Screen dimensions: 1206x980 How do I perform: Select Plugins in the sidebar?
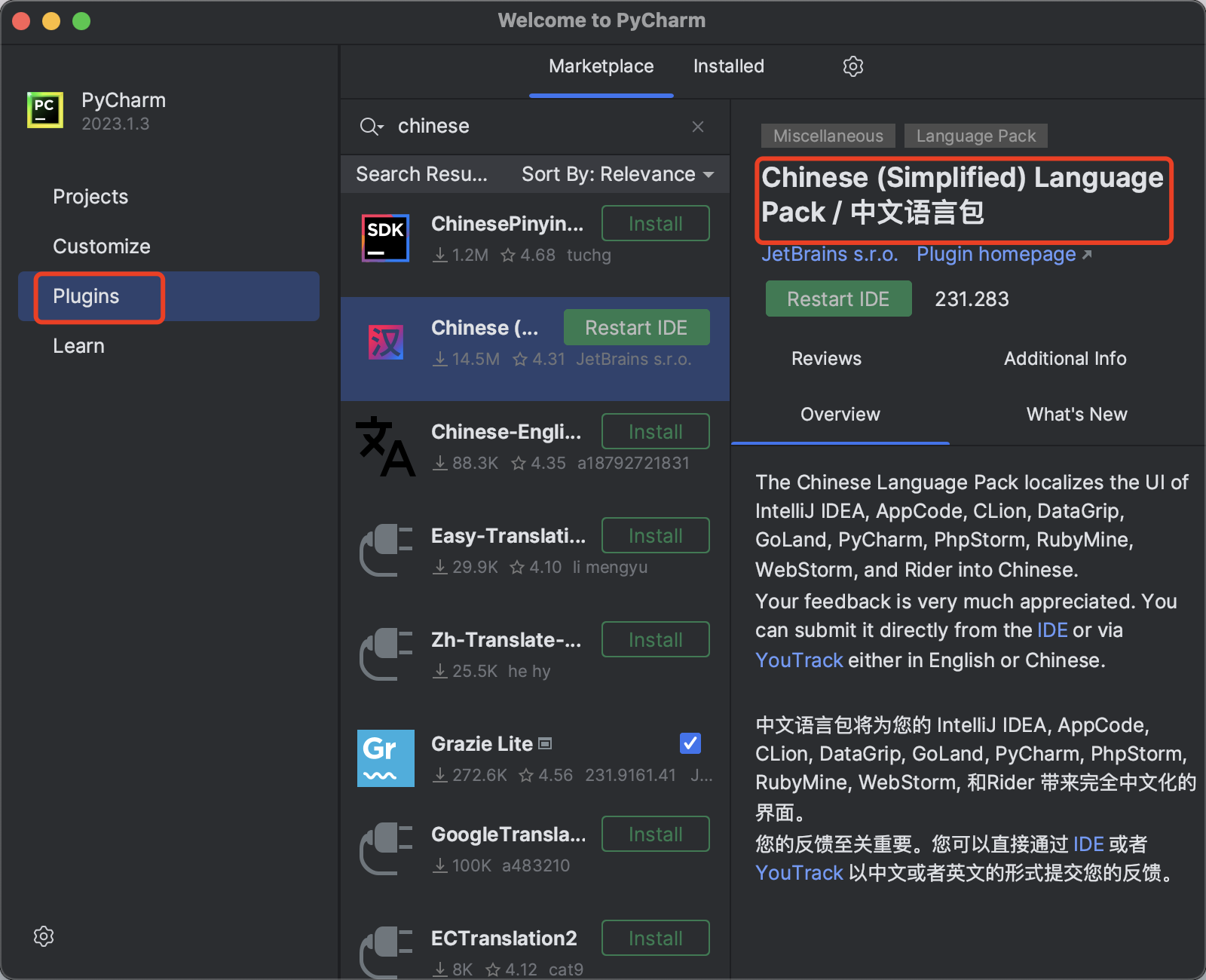pos(169,296)
